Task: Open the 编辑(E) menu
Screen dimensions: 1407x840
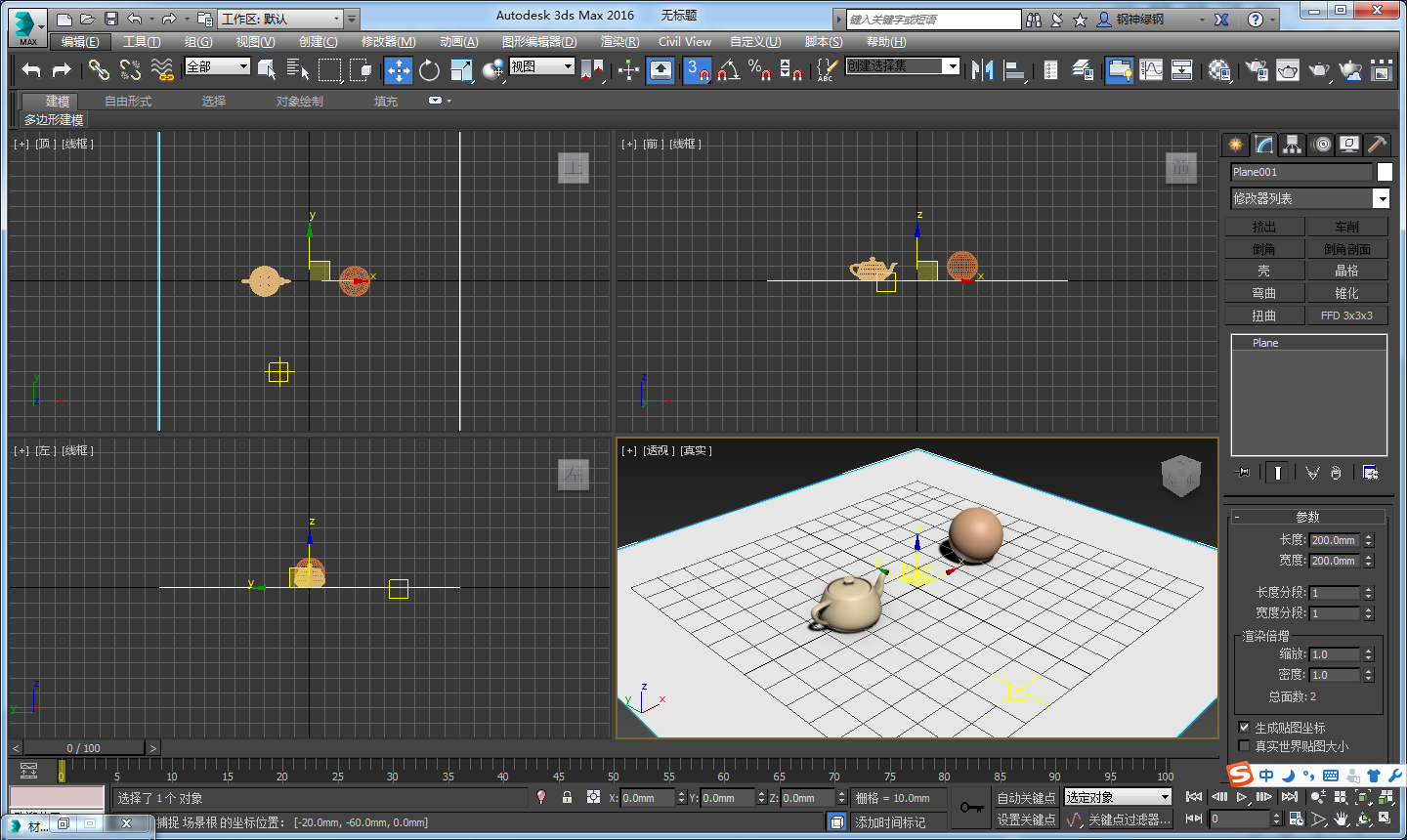Action: [x=80, y=42]
